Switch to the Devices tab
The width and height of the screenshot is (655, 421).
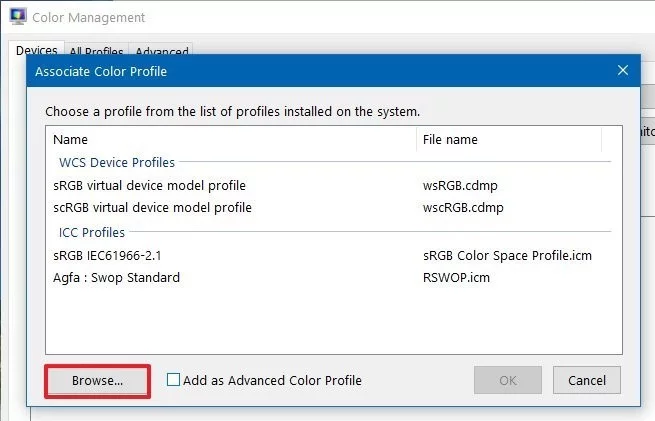click(x=36, y=50)
